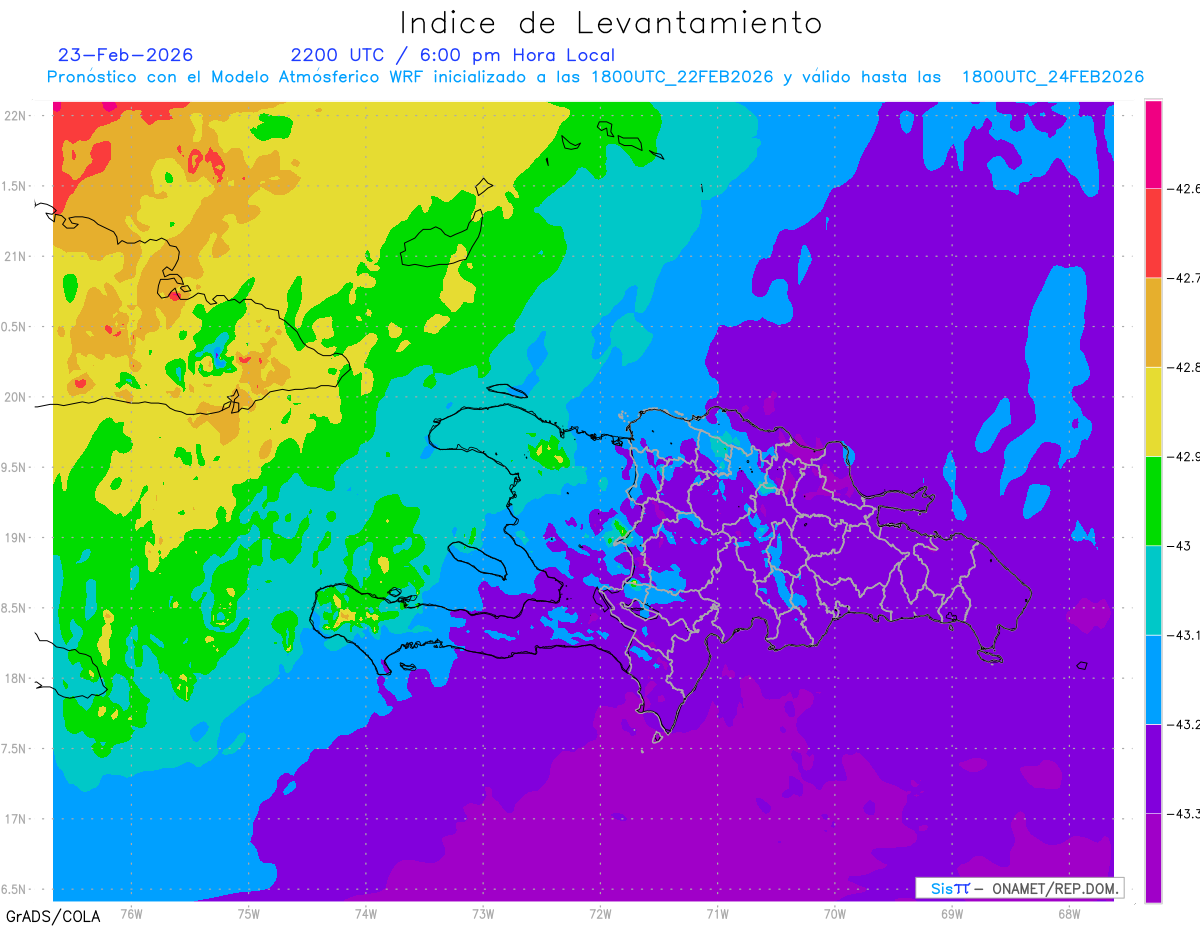The height and width of the screenshot is (927, 1200).
Task: Click colorbar value "-43"
Action: pyautogui.click(x=1179, y=545)
